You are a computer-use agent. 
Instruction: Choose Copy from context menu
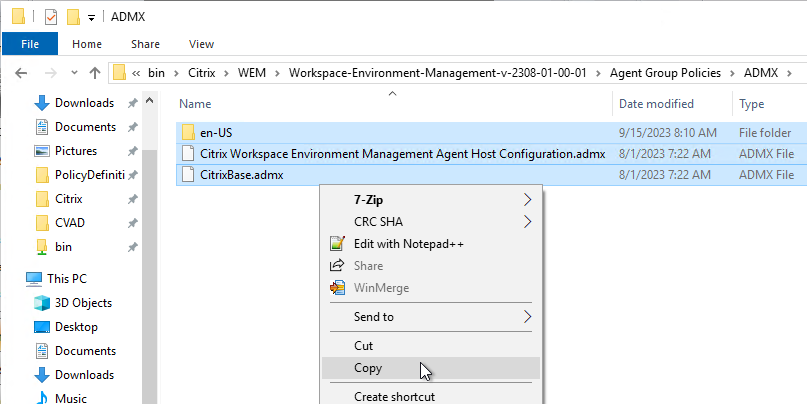431,368
